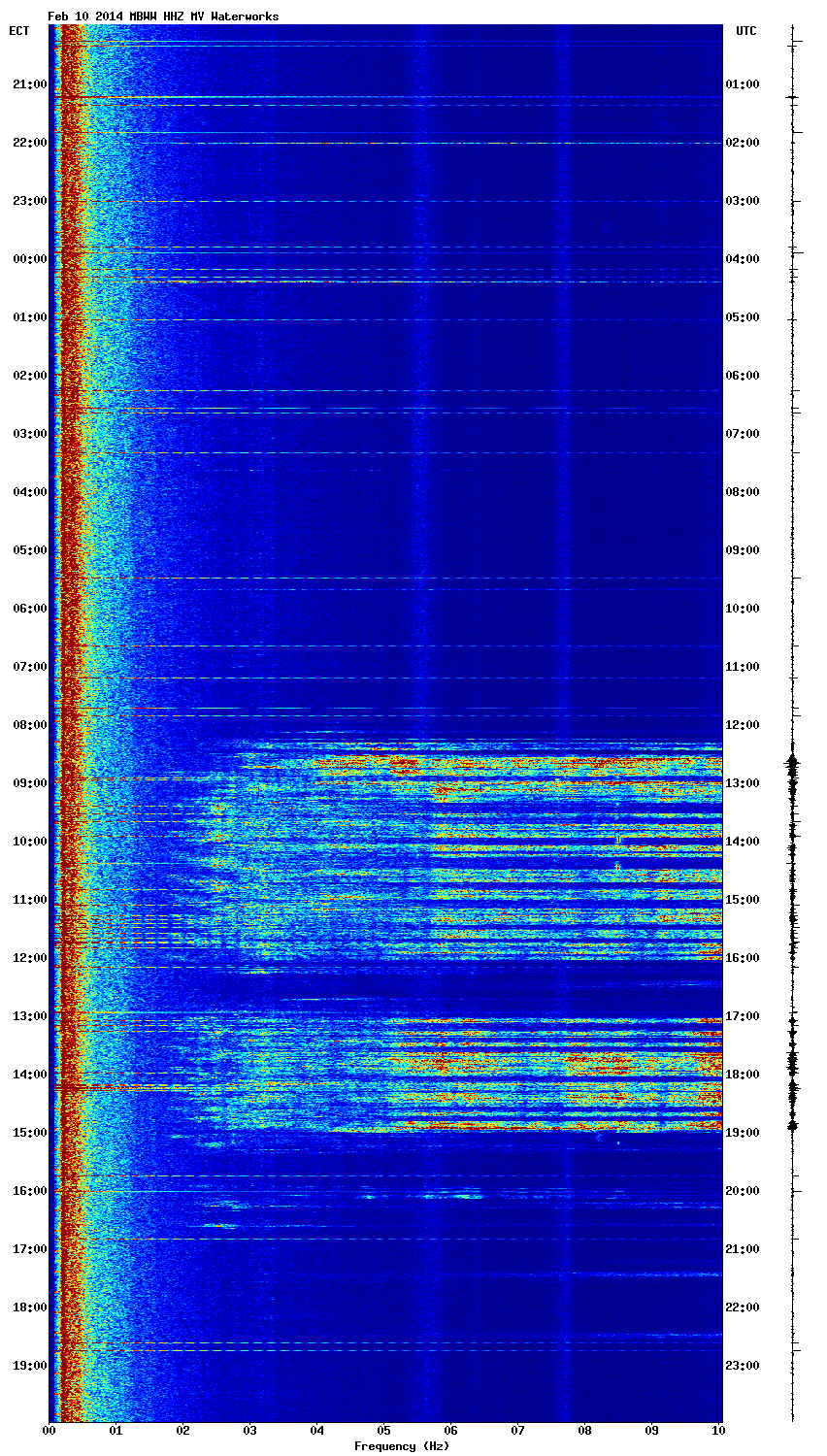Image resolution: width=827 pixels, height=1456 pixels.
Task: Click the '10' frequency tick label
Action: pyautogui.click(x=718, y=1431)
